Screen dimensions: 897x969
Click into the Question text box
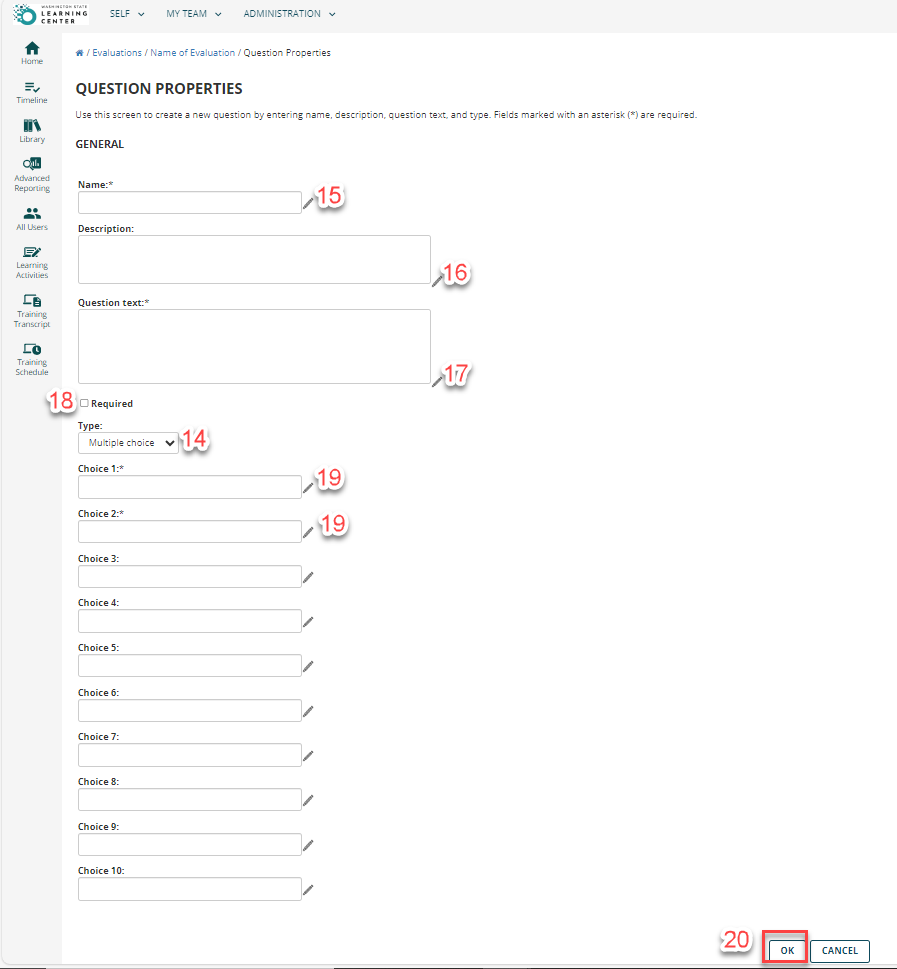254,347
